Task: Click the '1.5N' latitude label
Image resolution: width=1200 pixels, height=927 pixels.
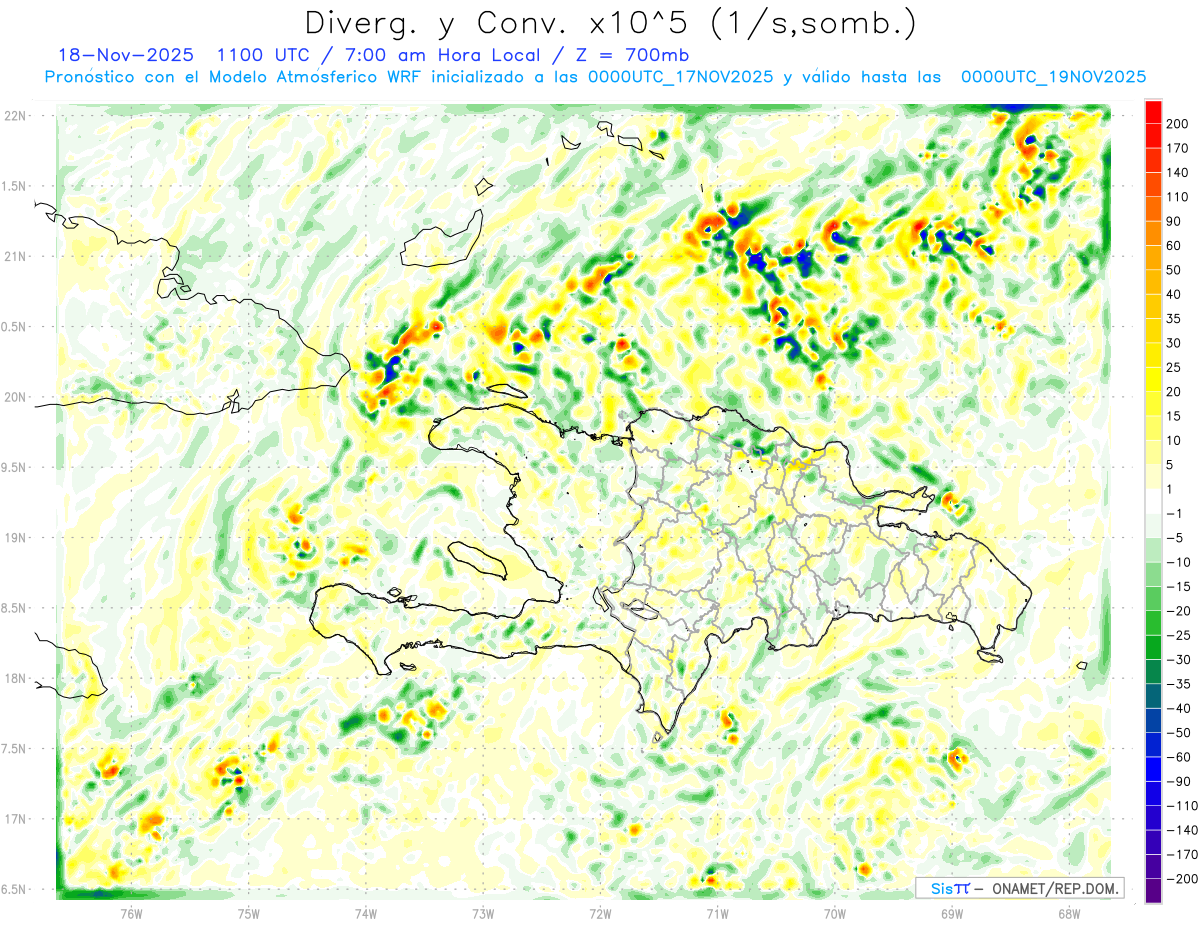Action: click(x=15, y=186)
